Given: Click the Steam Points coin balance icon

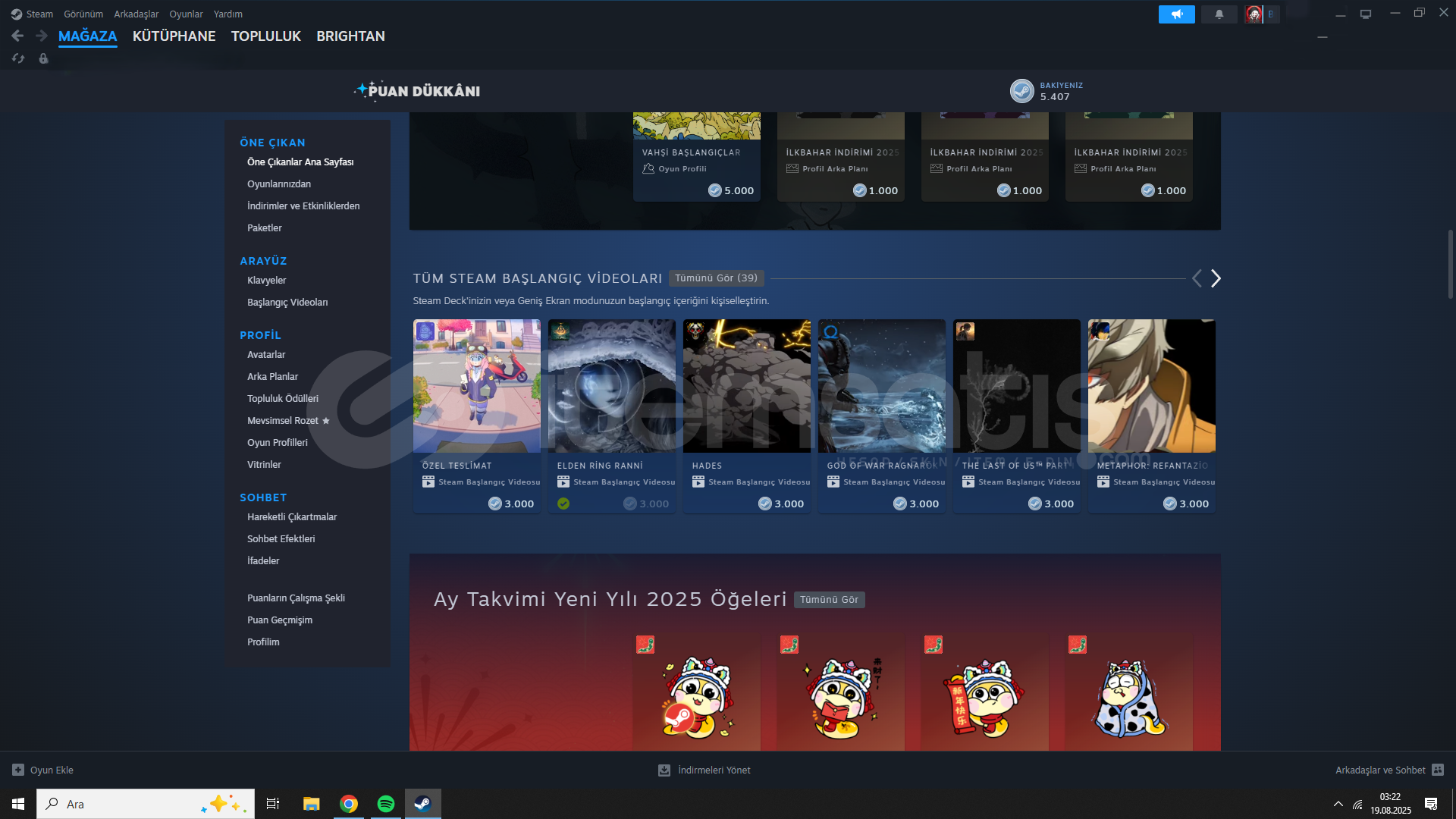Looking at the screenshot, I should [x=1021, y=91].
